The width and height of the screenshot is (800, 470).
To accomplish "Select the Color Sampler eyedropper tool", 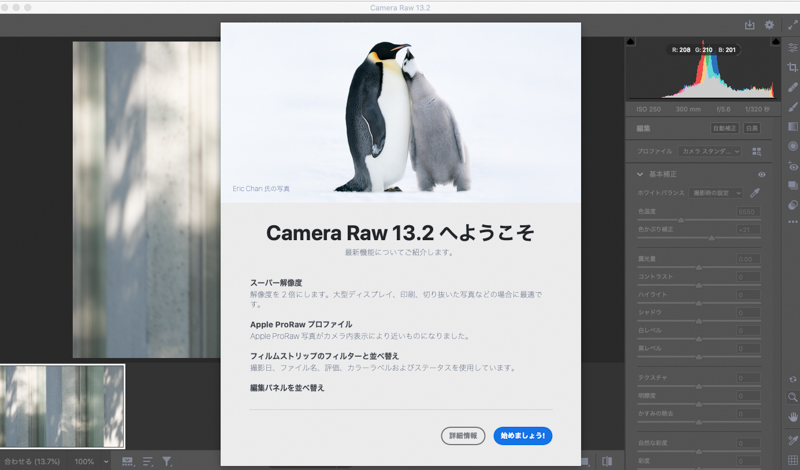I will click(792, 440).
